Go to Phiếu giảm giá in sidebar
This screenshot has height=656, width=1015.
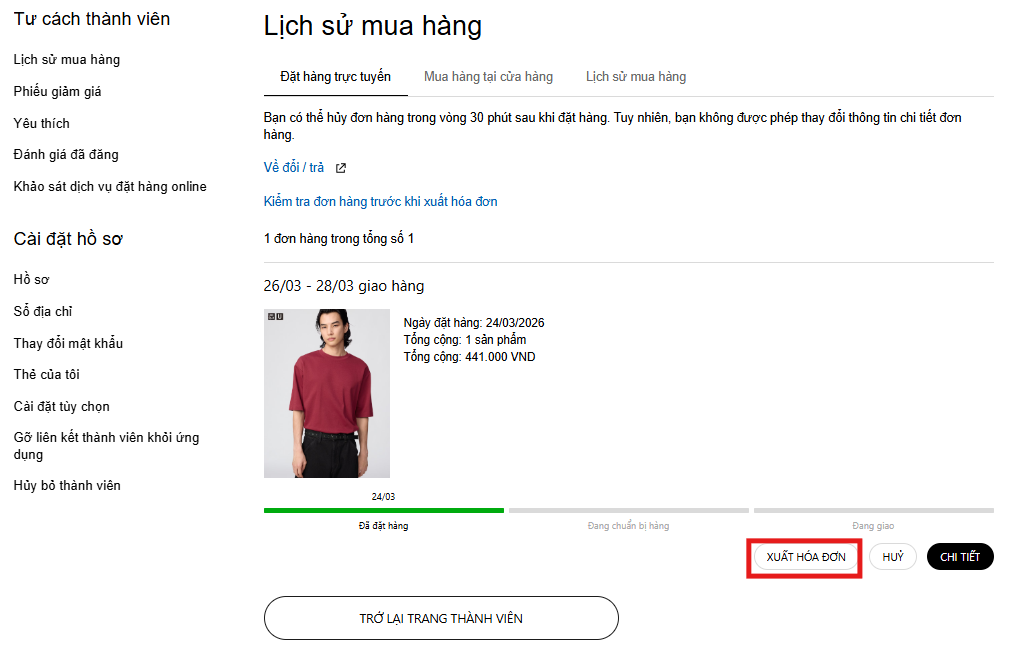point(58,92)
